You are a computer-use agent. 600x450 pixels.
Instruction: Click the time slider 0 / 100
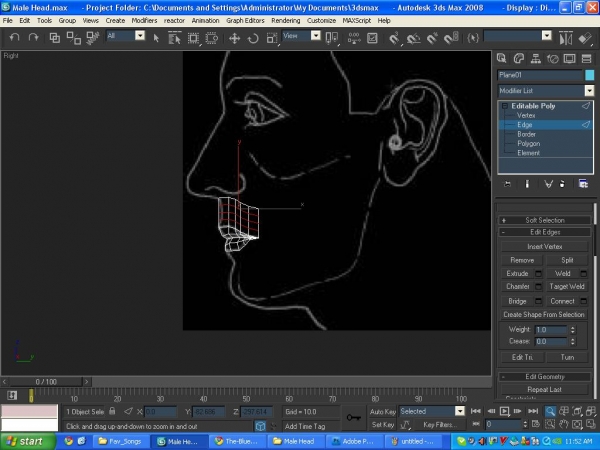tap(46, 382)
